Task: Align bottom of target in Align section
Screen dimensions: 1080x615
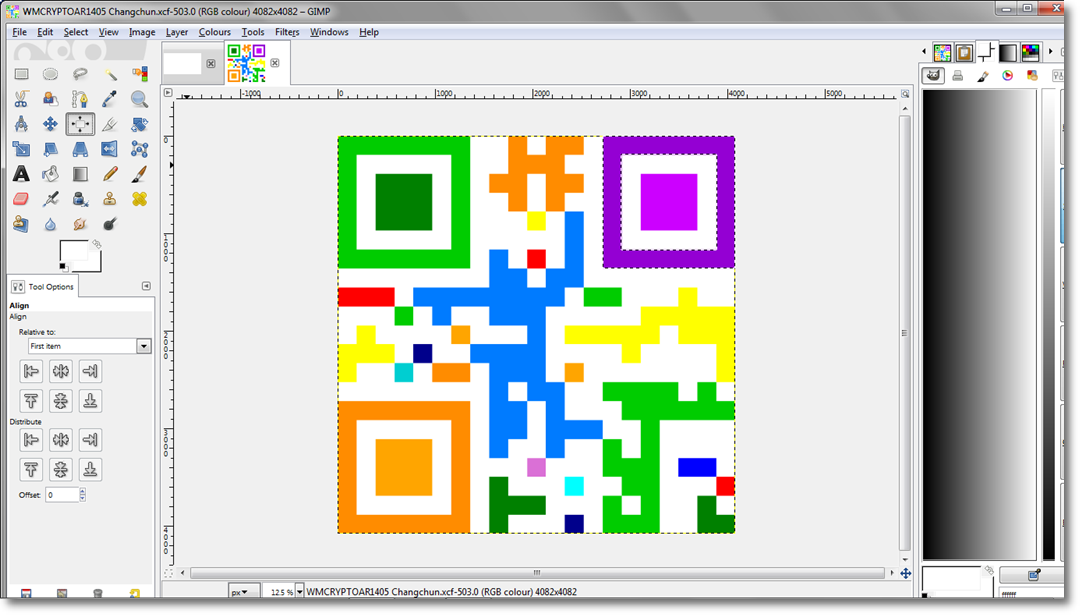Action: point(90,401)
